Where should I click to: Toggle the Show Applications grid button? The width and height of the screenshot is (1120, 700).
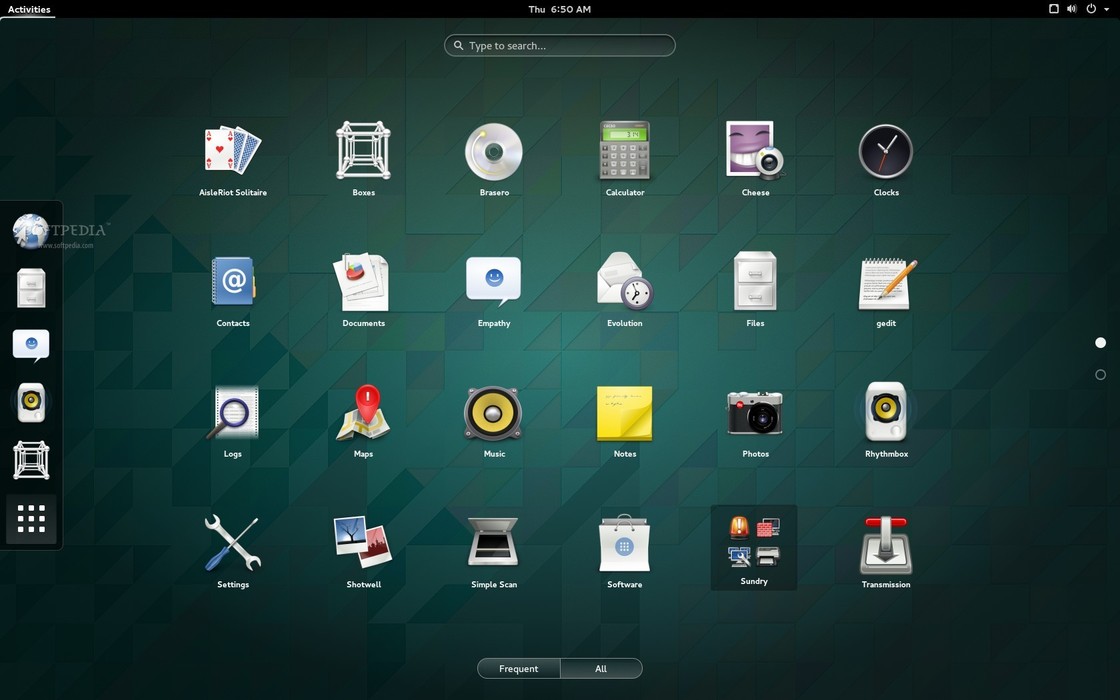tap(31, 519)
